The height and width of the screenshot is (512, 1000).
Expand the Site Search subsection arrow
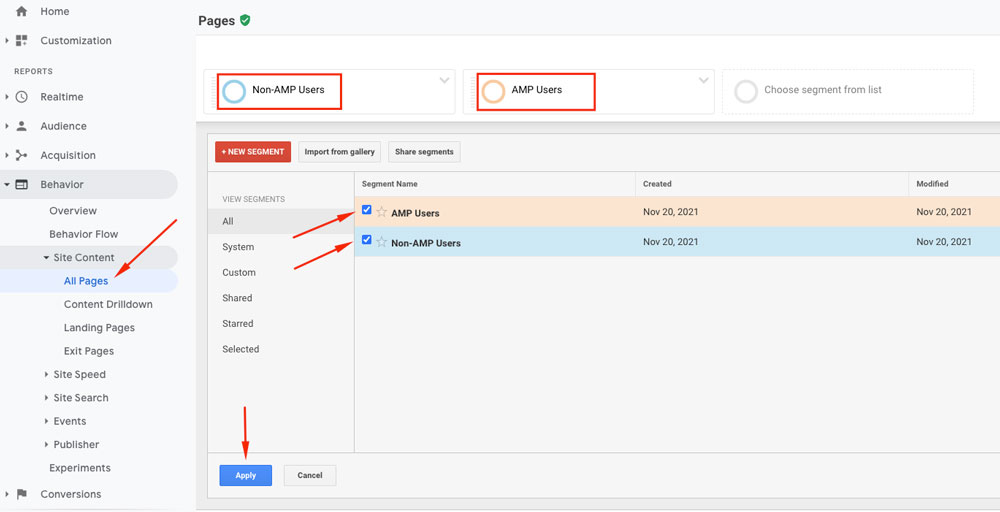coord(46,398)
